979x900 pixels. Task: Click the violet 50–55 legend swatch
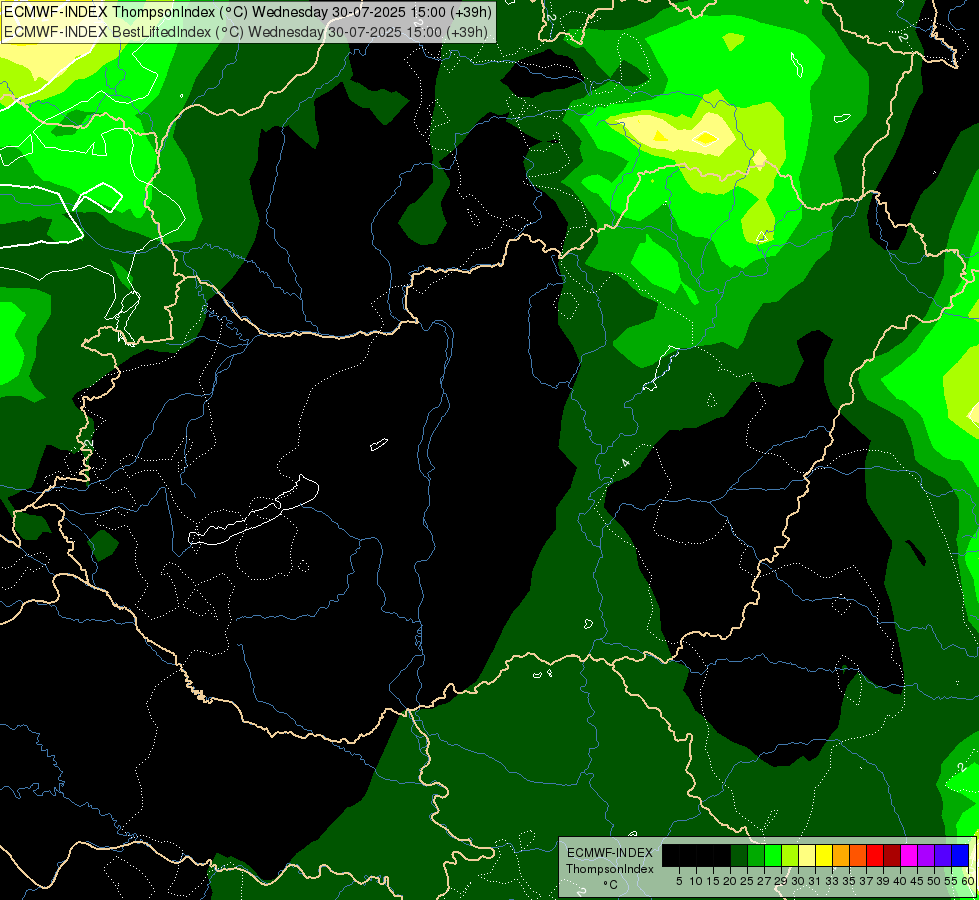943,855
